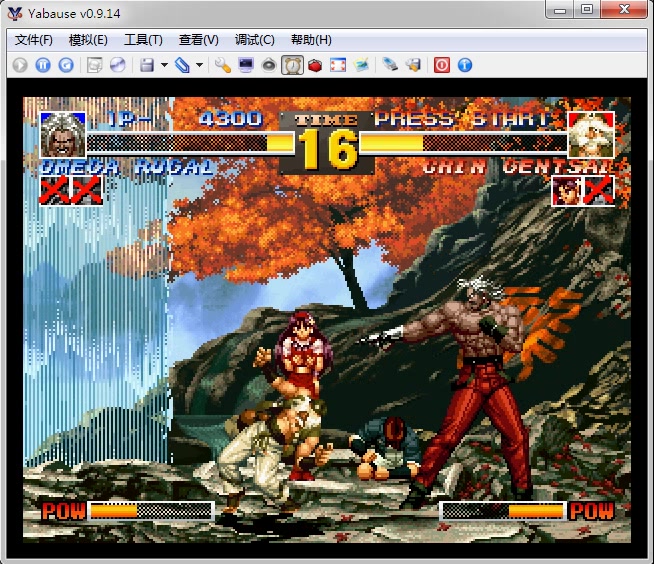Click the Run emulation play icon
Image resolution: width=654 pixels, height=564 pixels.
click(20, 65)
